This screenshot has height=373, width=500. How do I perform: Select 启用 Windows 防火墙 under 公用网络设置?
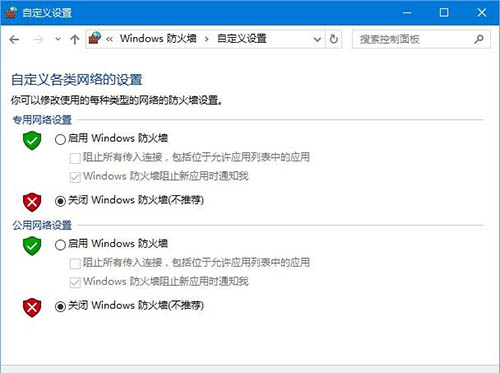[x=60, y=245]
